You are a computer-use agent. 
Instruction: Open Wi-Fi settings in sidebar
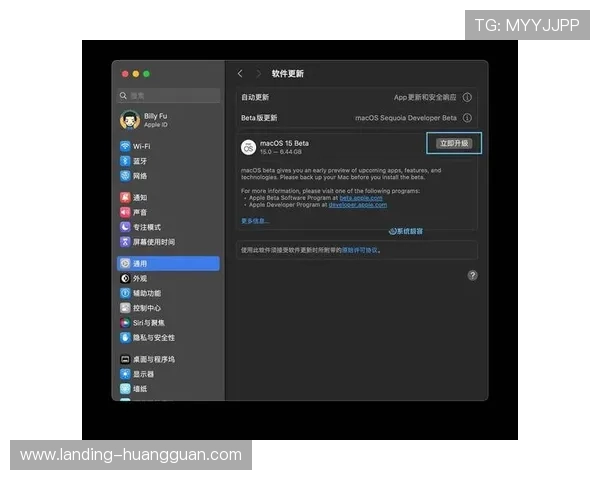pyautogui.click(x=140, y=146)
